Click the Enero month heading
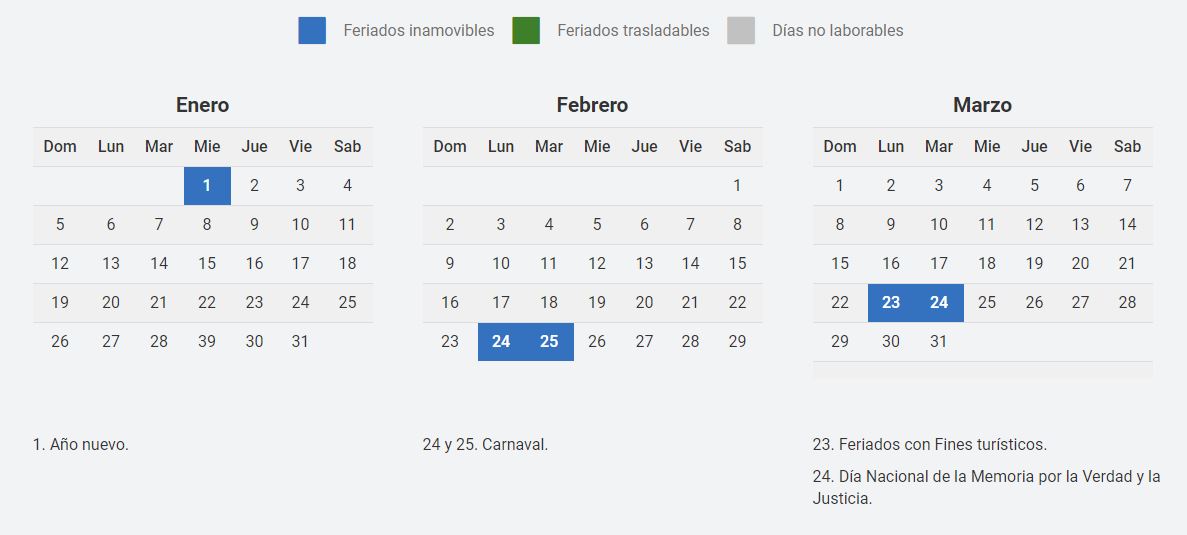The width and height of the screenshot is (1187, 535). [x=202, y=105]
